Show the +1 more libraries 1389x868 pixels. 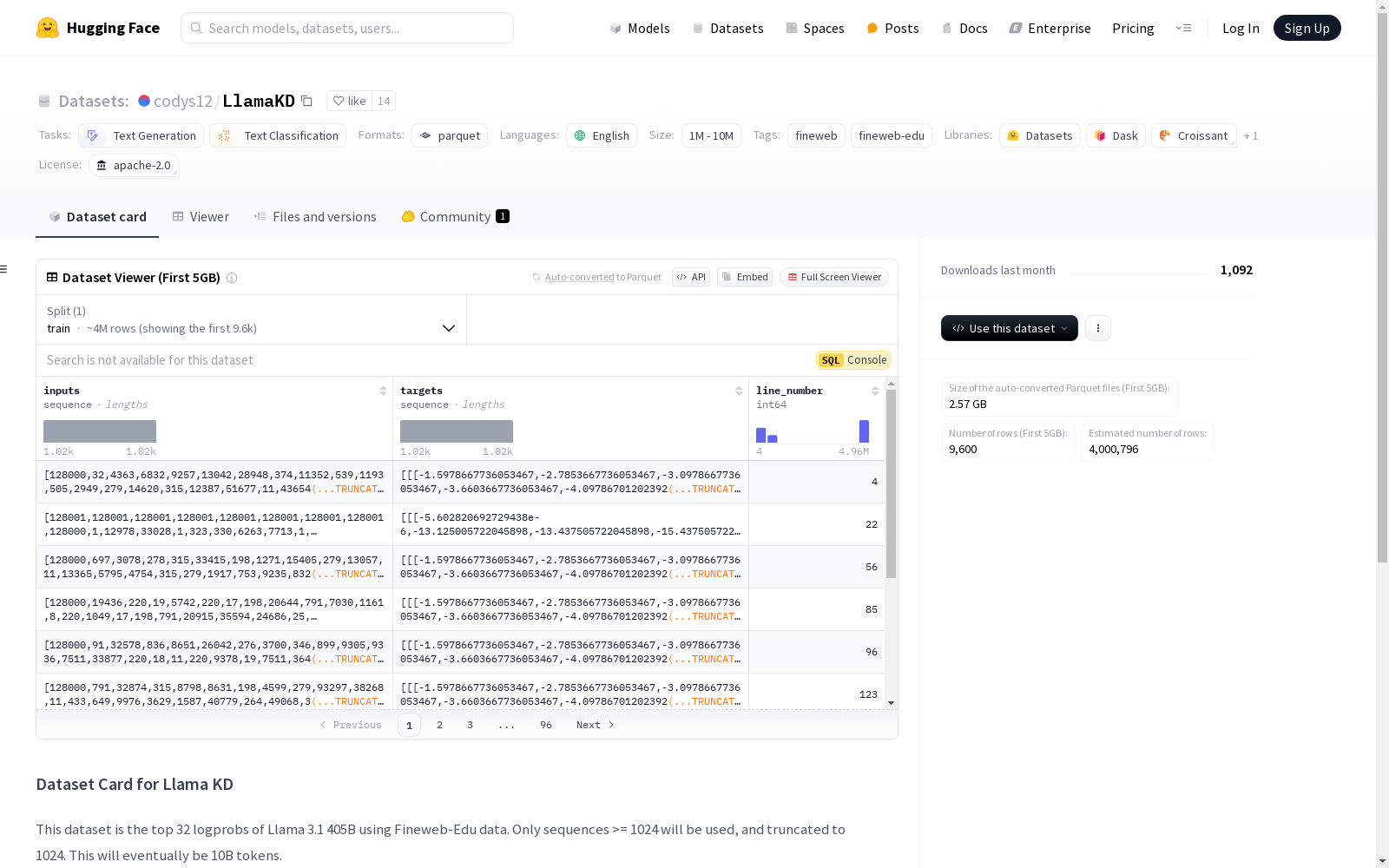click(1251, 135)
